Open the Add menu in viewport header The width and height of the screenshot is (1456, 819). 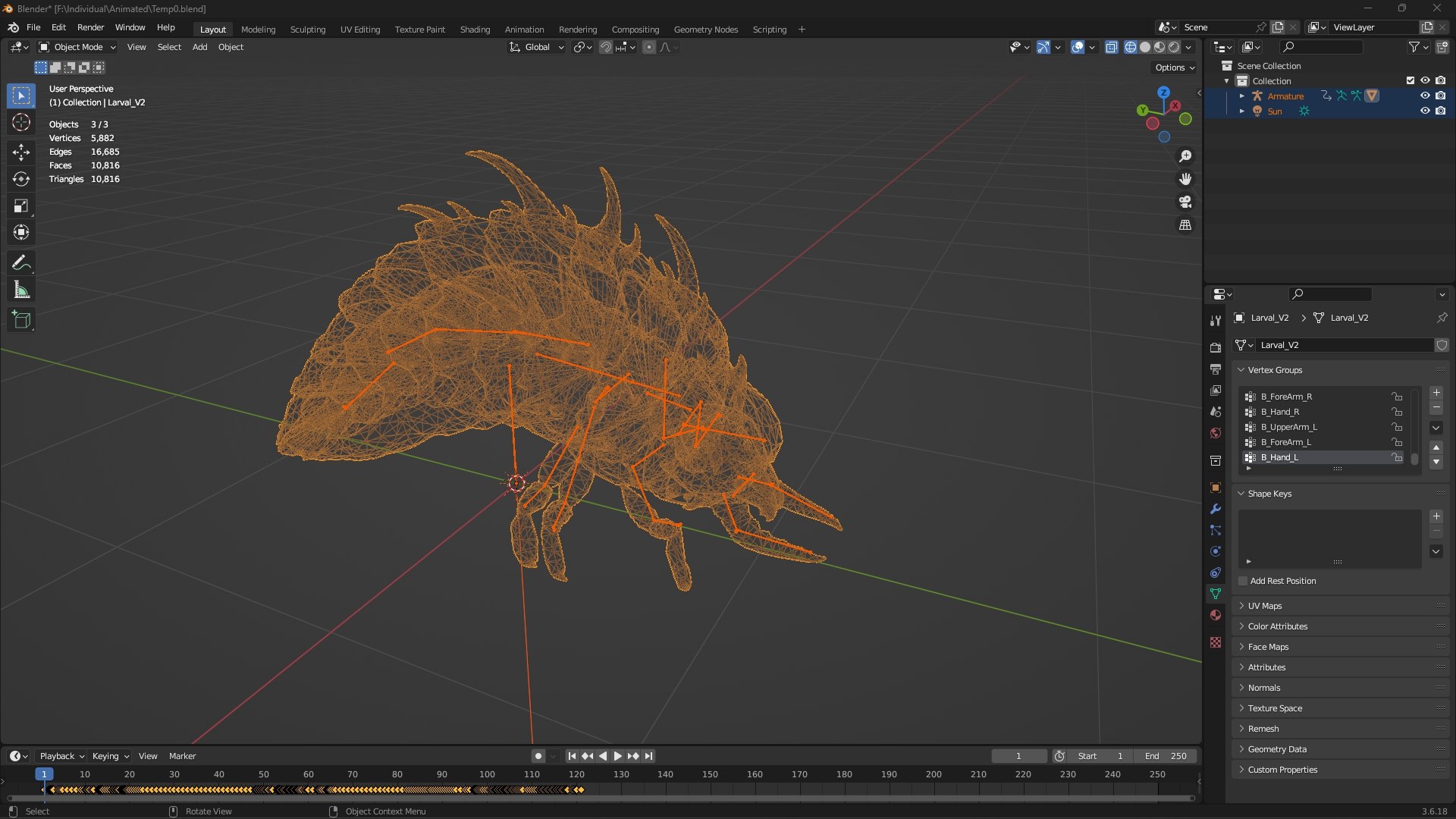click(x=199, y=47)
